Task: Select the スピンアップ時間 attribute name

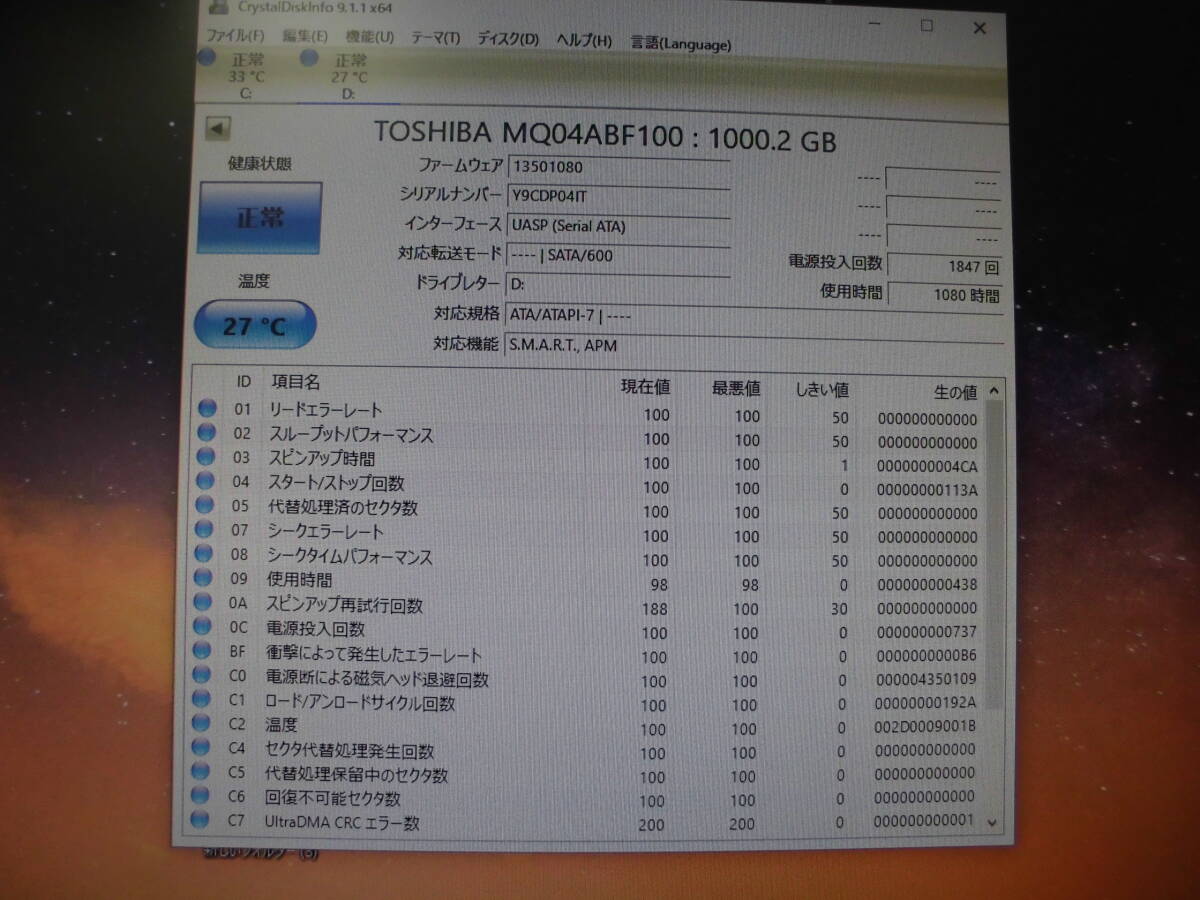Action: pyautogui.click(x=321, y=459)
